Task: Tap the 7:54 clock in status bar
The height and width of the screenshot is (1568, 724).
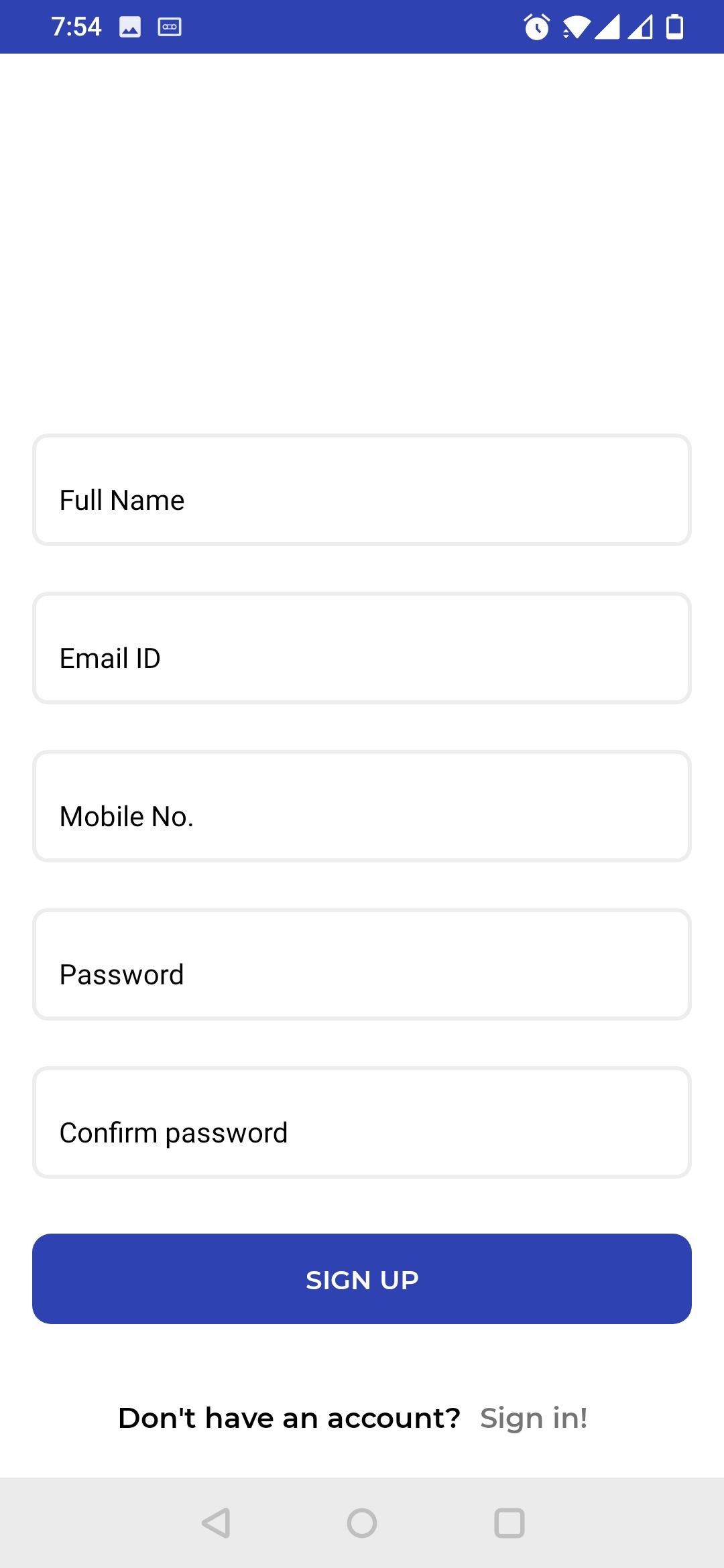Action: point(76,27)
